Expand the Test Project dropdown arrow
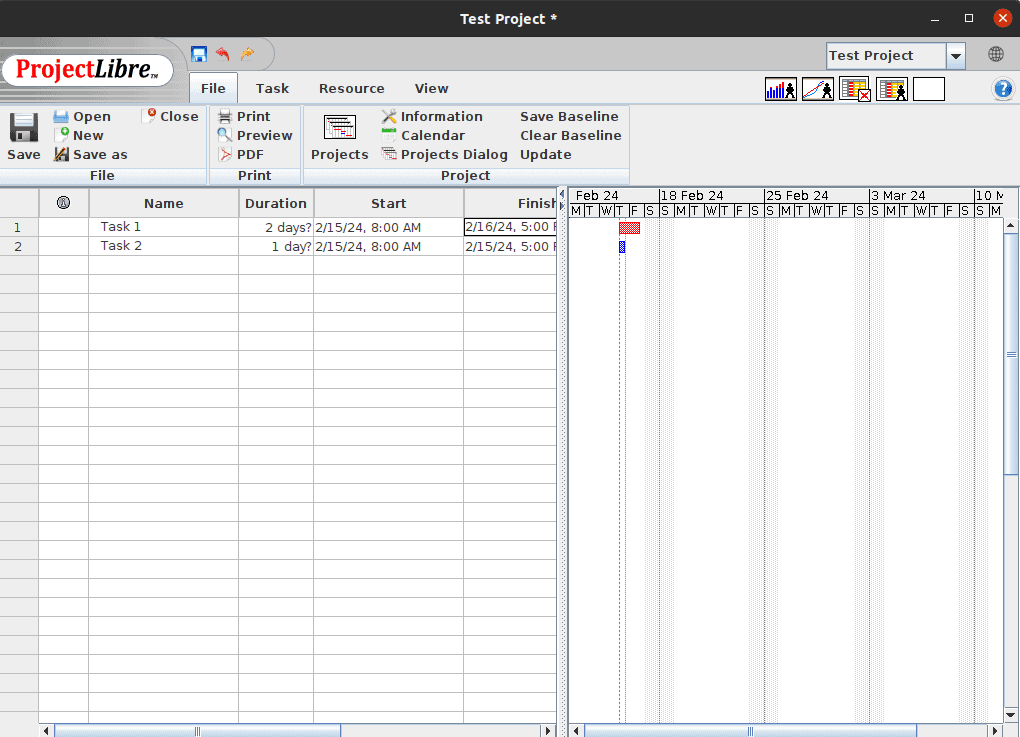1020x737 pixels. [x=956, y=56]
